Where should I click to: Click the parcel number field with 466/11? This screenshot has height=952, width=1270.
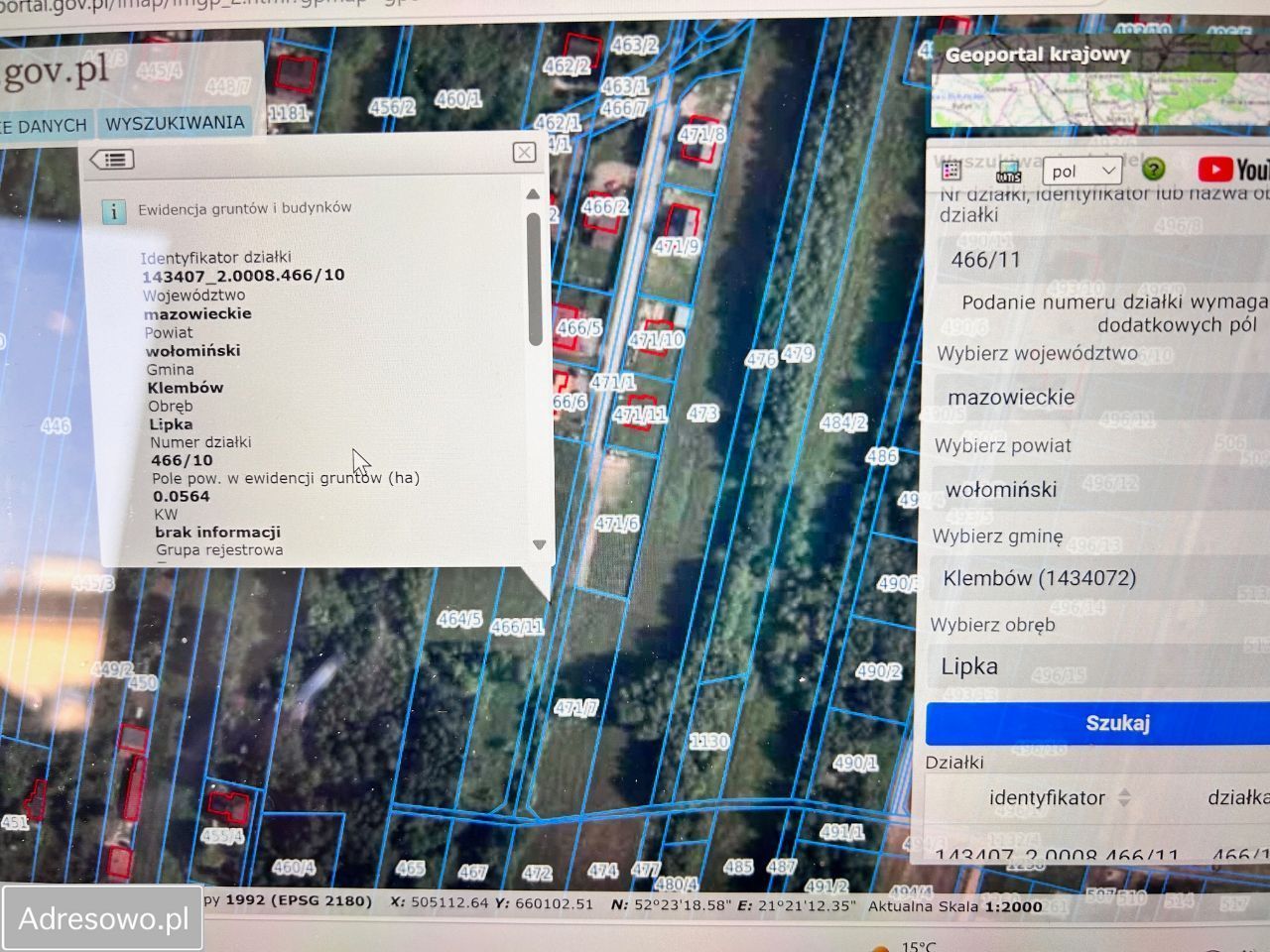tap(1096, 260)
